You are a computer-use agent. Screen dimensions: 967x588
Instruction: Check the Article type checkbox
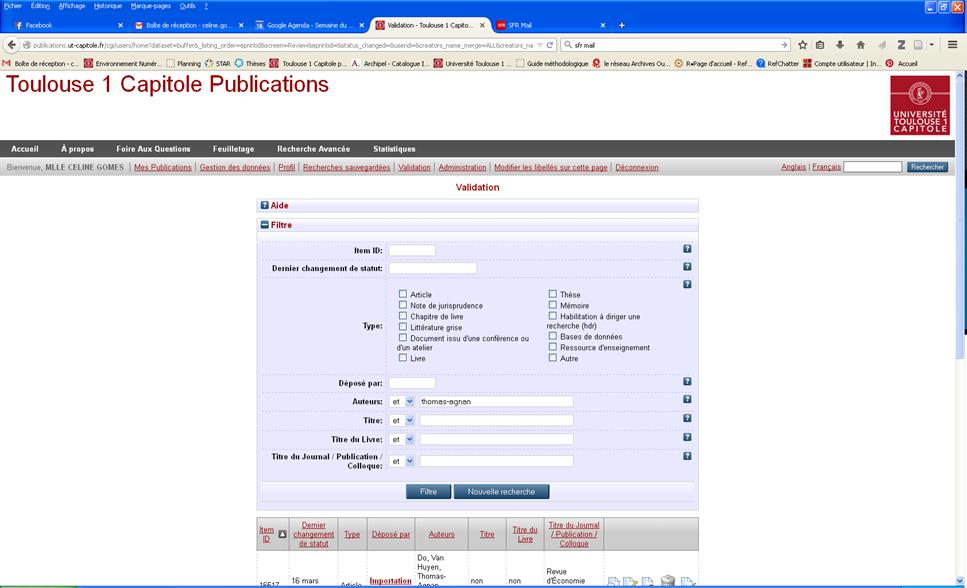coord(403,294)
